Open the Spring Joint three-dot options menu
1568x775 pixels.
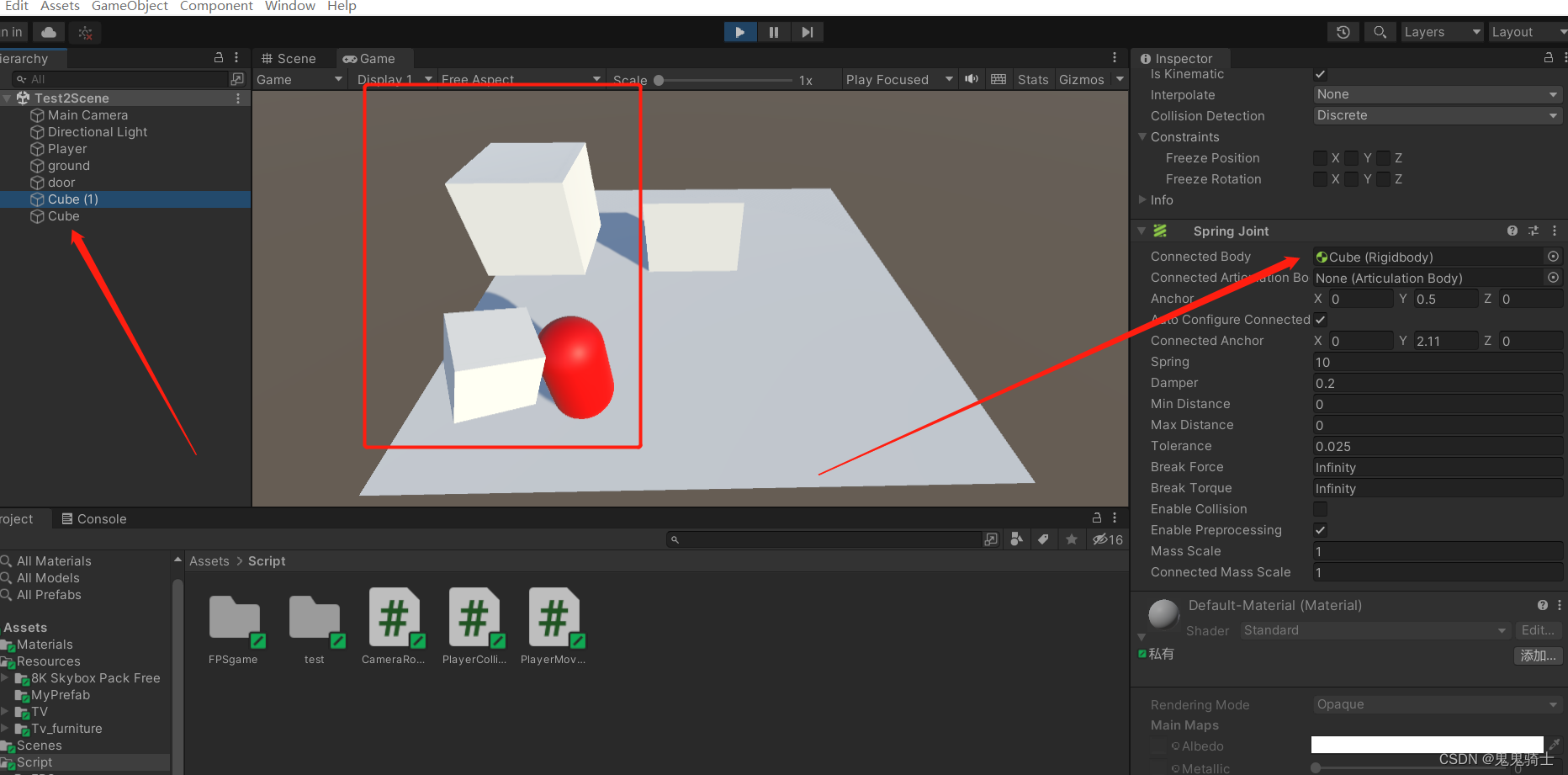pos(1554,231)
